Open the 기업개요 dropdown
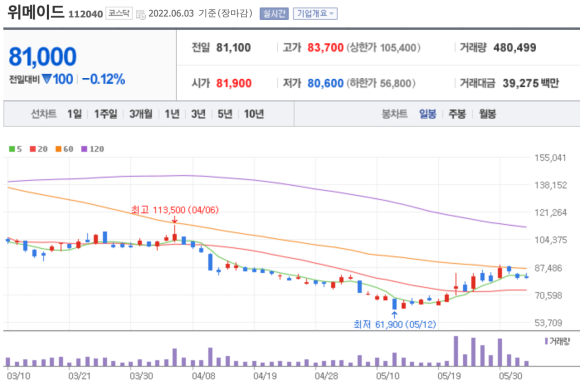This screenshot has width=580, height=390. click(315, 14)
